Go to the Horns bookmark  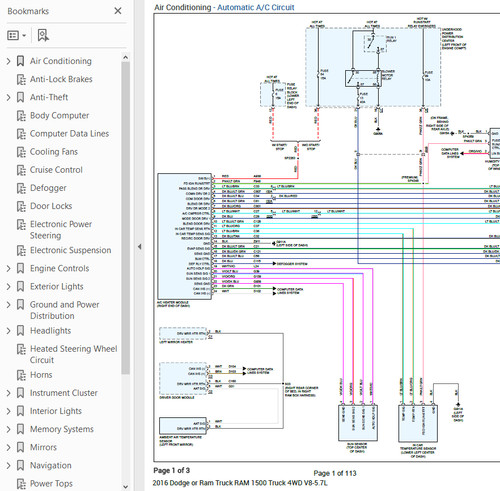(x=41, y=375)
